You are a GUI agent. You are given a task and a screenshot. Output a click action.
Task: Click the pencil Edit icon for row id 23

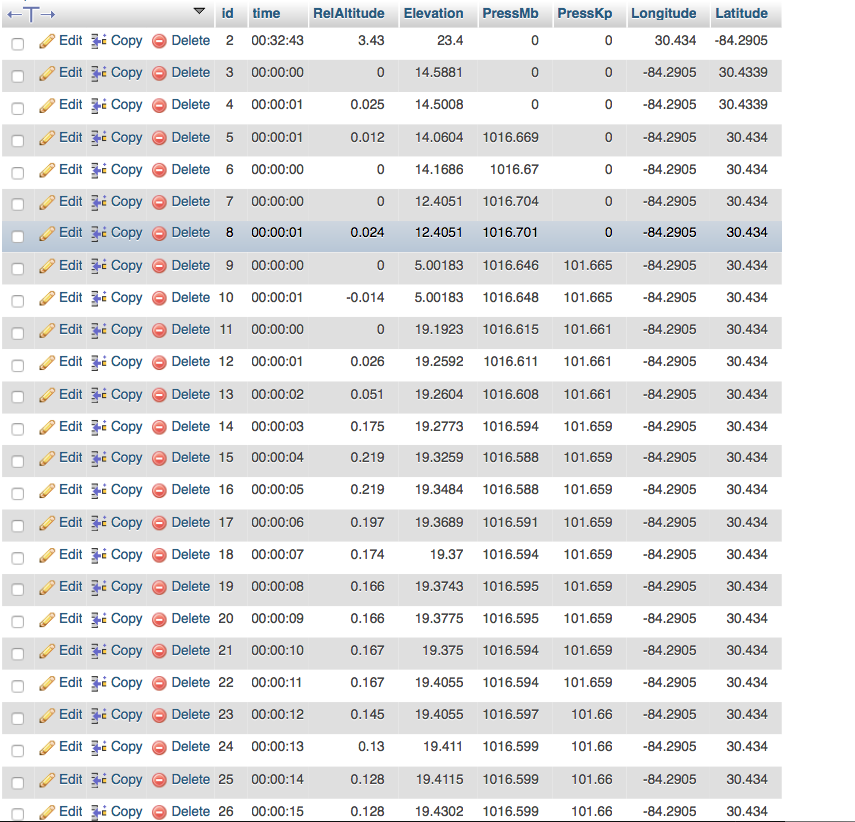pyautogui.click(x=47, y=715)
